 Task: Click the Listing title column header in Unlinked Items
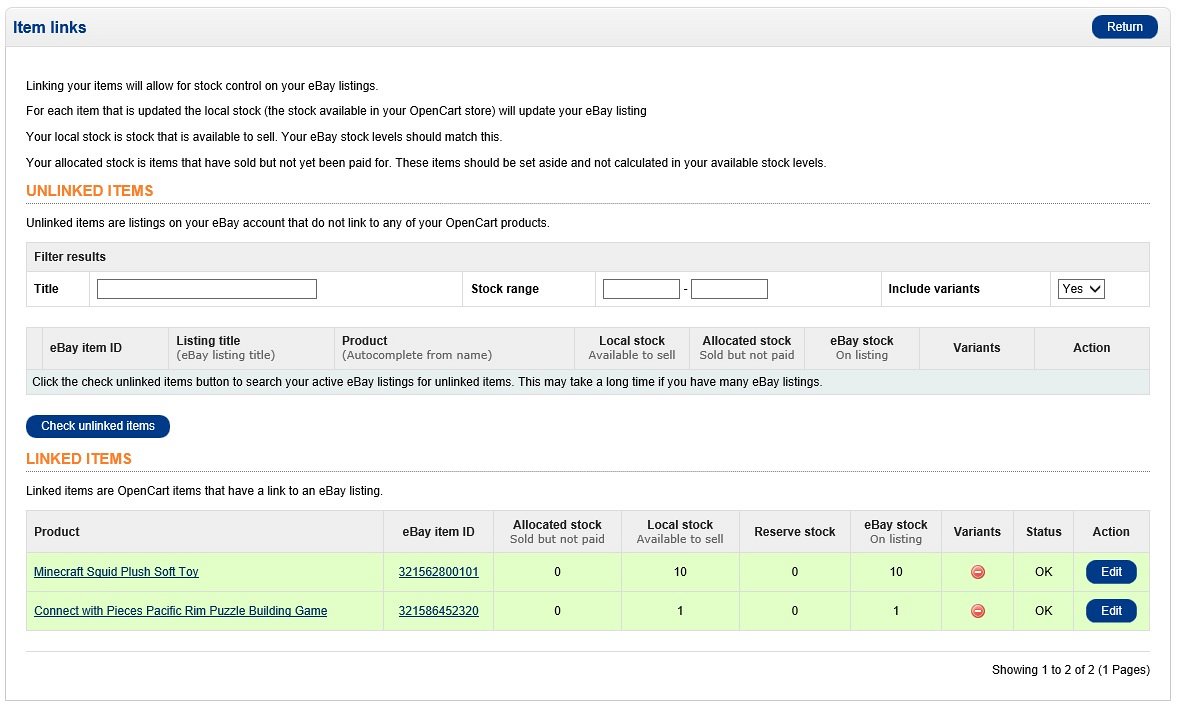[208, 341]
